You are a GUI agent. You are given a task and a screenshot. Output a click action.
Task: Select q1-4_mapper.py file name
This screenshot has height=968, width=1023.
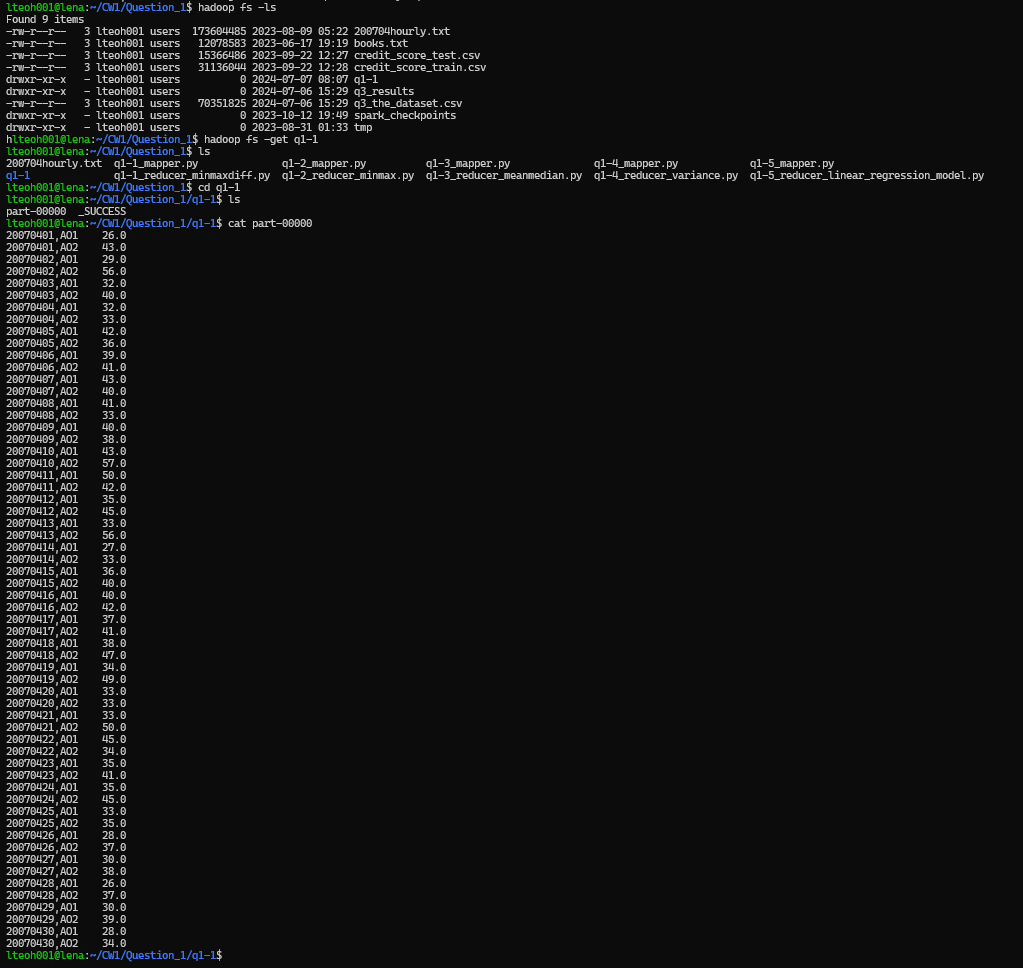635,164
